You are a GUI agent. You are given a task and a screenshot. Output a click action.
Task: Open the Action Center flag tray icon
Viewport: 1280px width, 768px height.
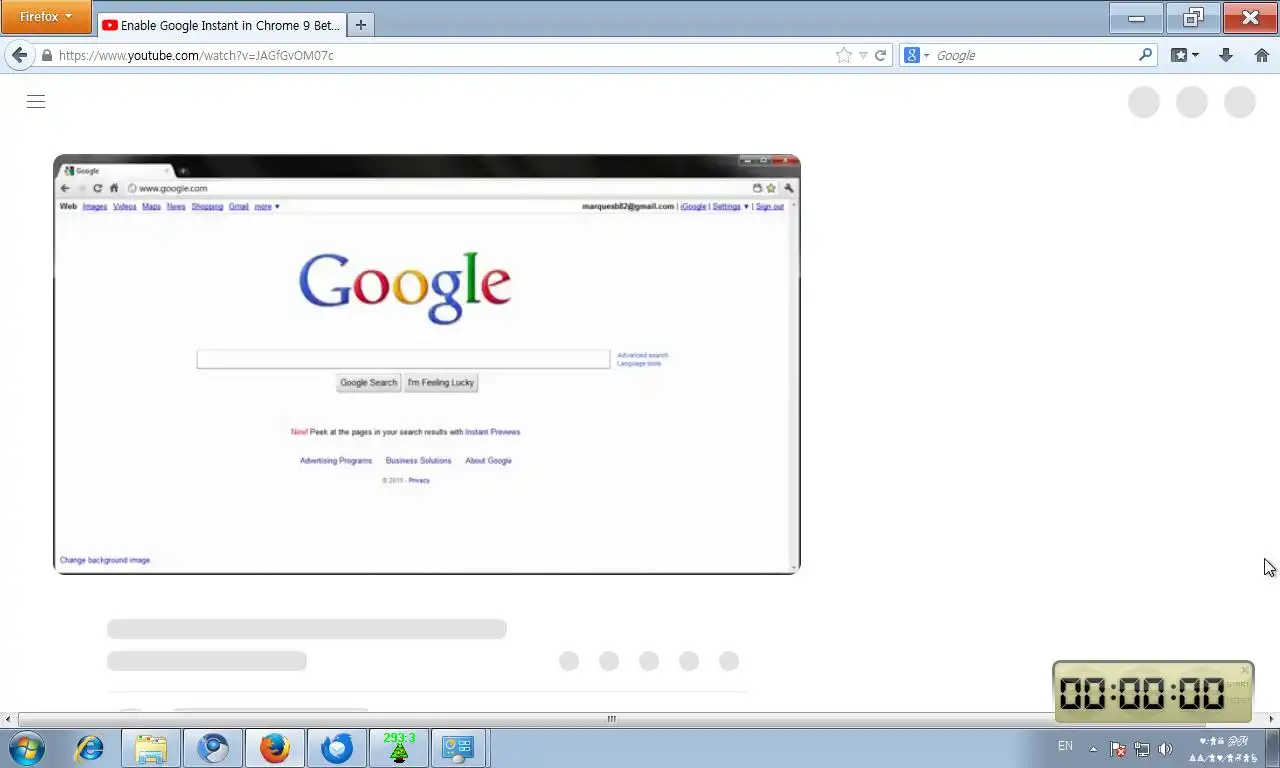click(1118, 749)
